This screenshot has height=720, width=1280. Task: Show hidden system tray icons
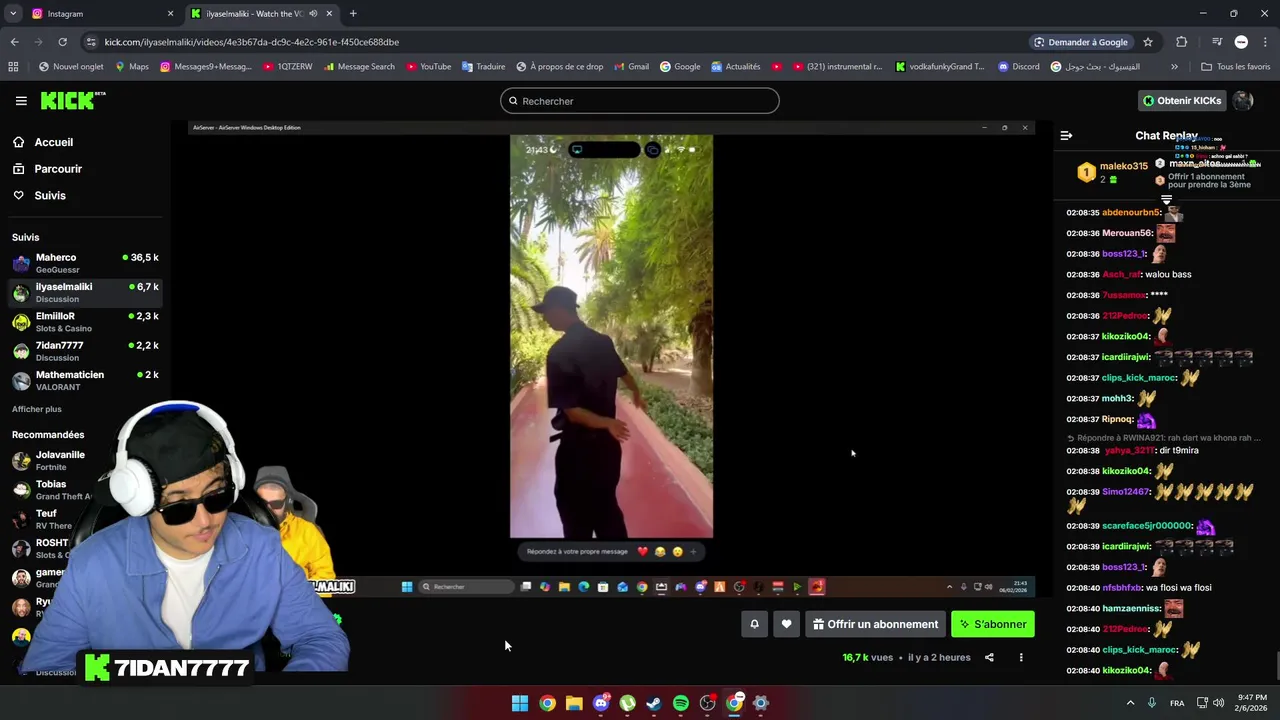[x=1130, y=703]
